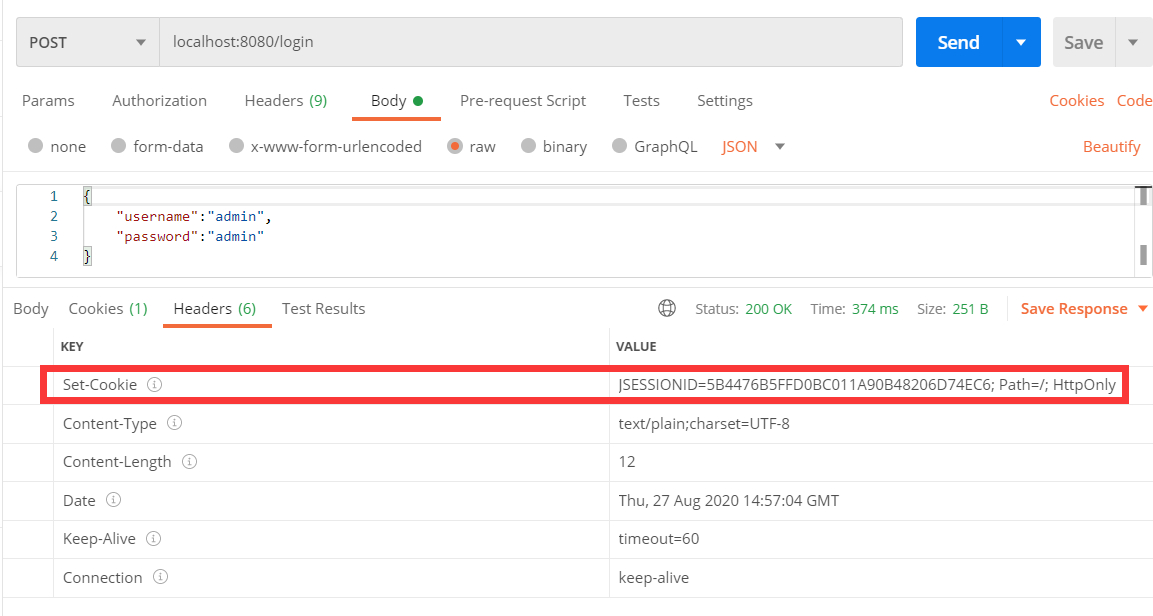Choose x-www-form-urlencoded body type
The width and height of the screenshot is (1153, 616).
pos(236,146)
